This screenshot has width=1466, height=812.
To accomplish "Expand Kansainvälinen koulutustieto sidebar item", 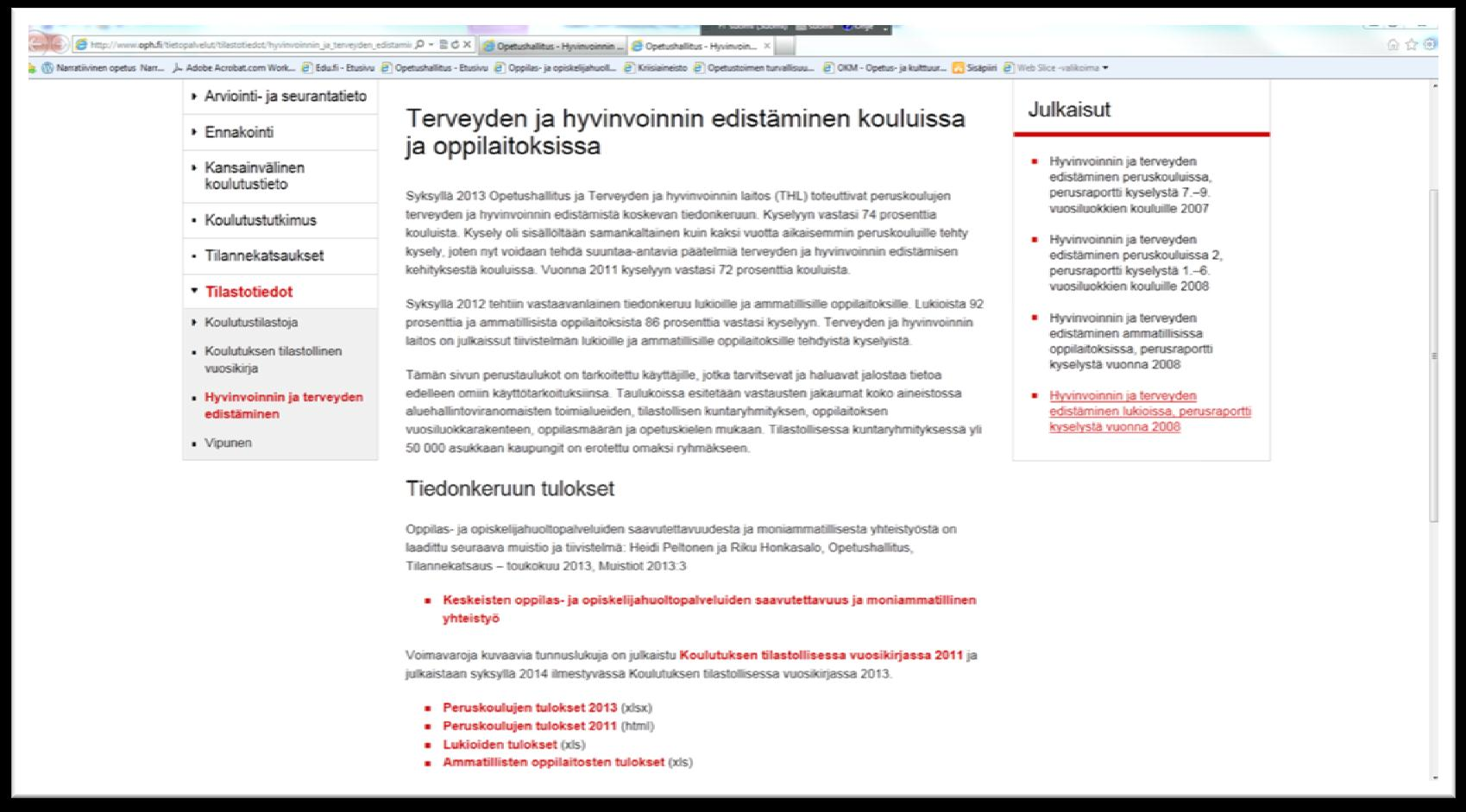I will point(280,176).
